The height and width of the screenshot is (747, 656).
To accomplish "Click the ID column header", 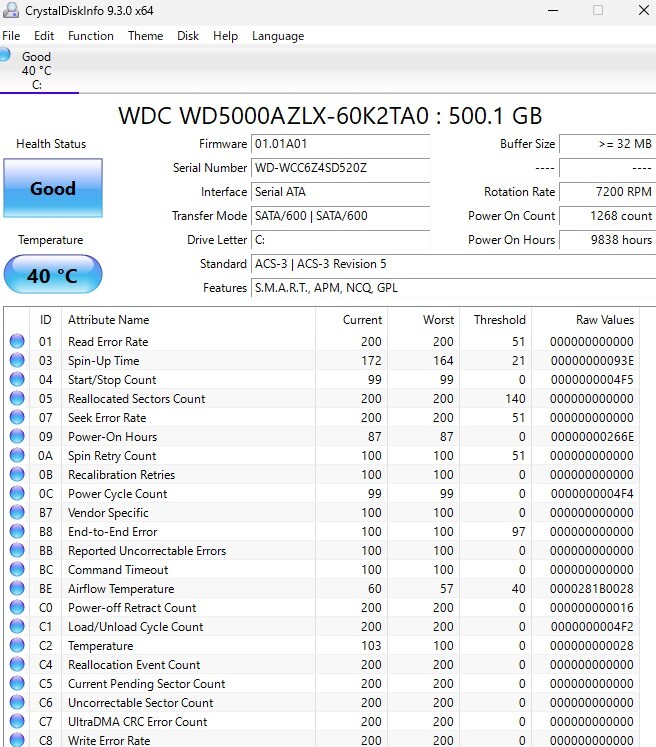I will (x=45, y=320).
